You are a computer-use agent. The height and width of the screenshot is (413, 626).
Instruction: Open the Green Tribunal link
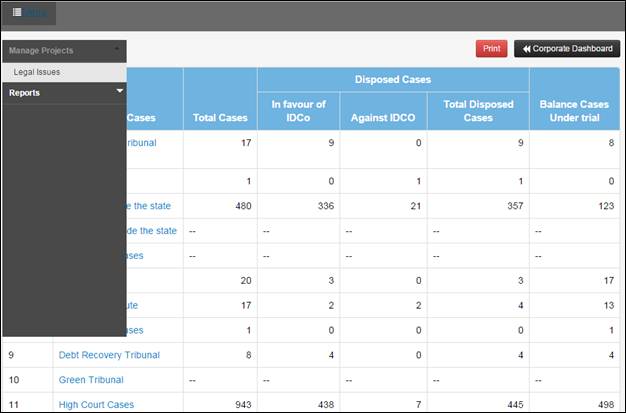pyautogui.click(x=91, y=380)
